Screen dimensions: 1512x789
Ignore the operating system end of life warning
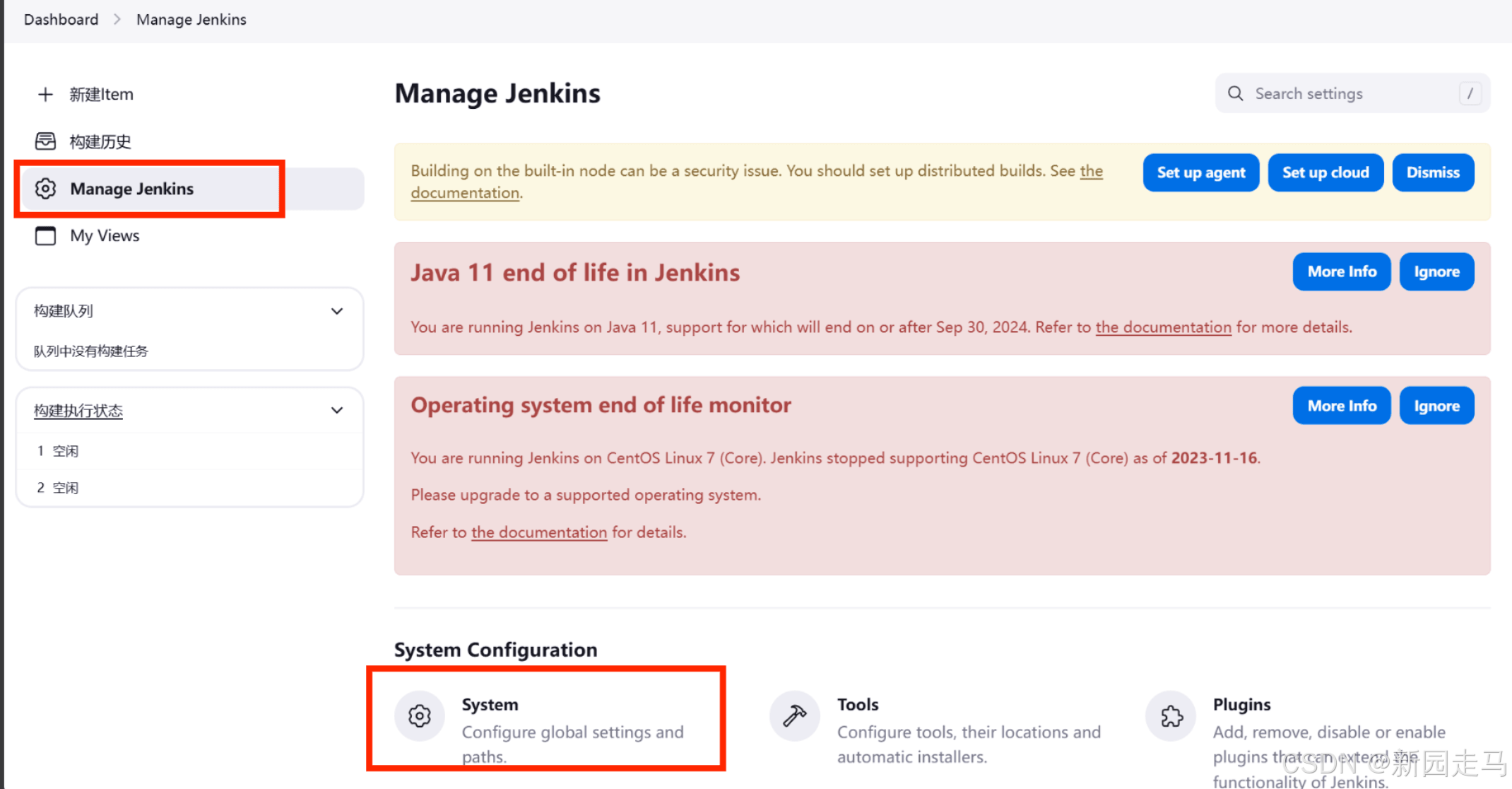click(x=1436, y=406)
